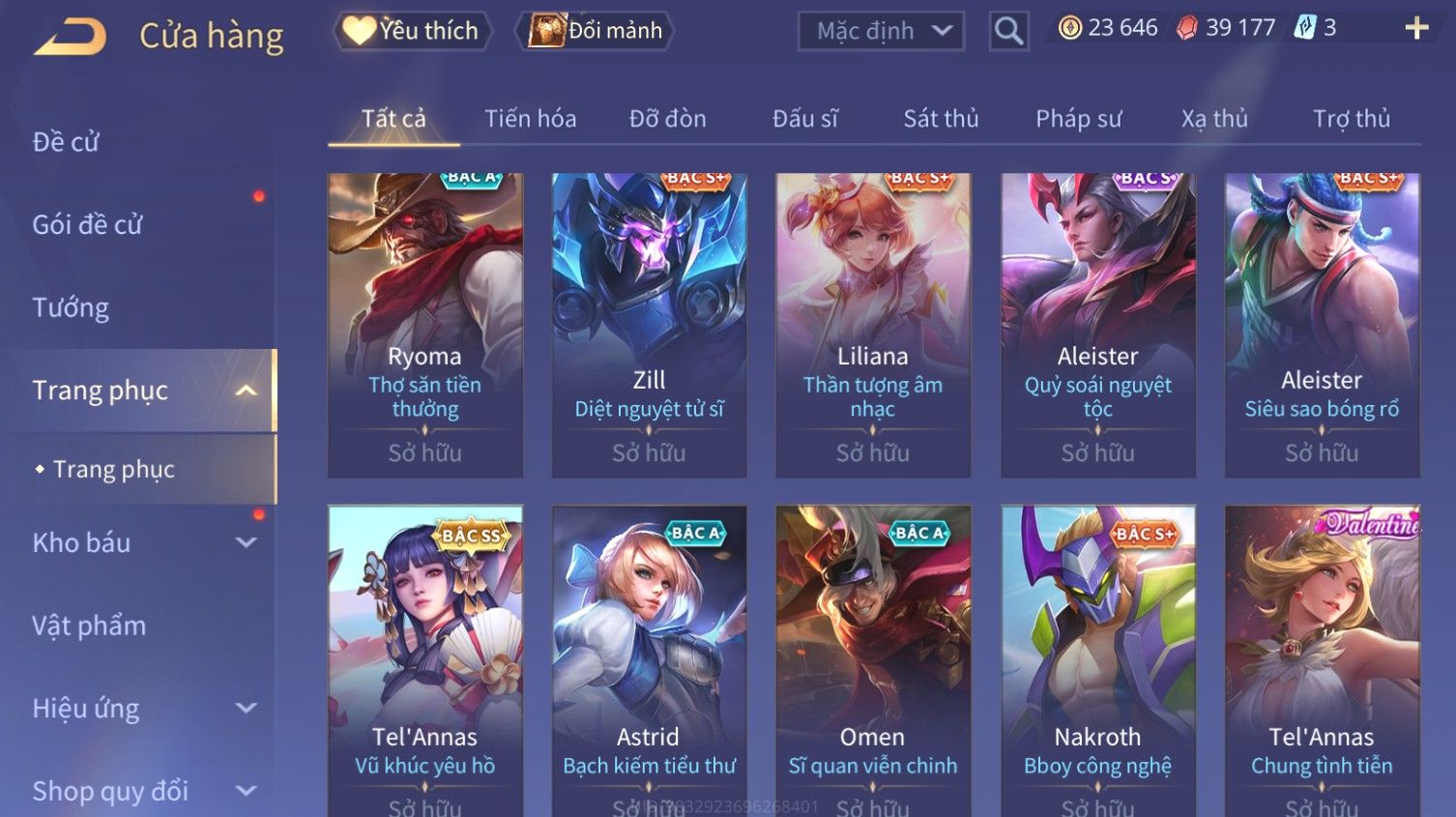
Task: Open the Mặc định sort dropdown
Action: pyautogui.click(x=882, y=31)
